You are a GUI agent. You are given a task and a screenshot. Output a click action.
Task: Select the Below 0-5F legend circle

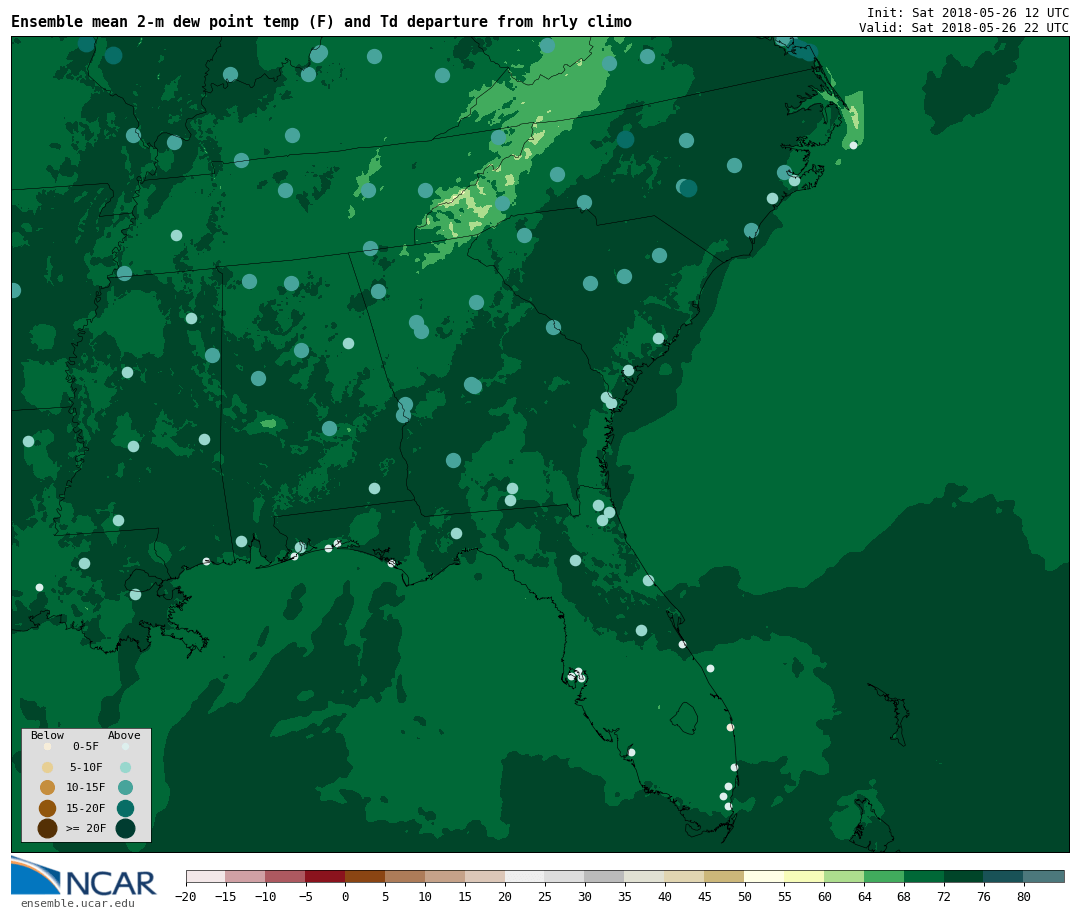(48, 747)
